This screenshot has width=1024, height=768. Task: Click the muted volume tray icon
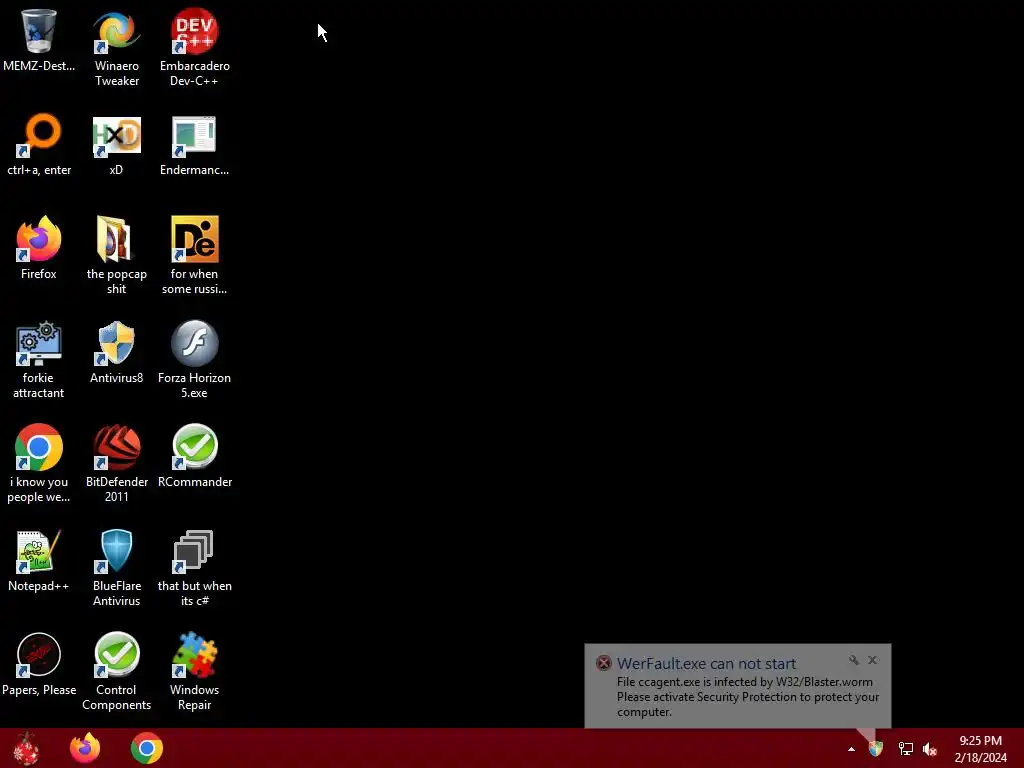(930, 749)
